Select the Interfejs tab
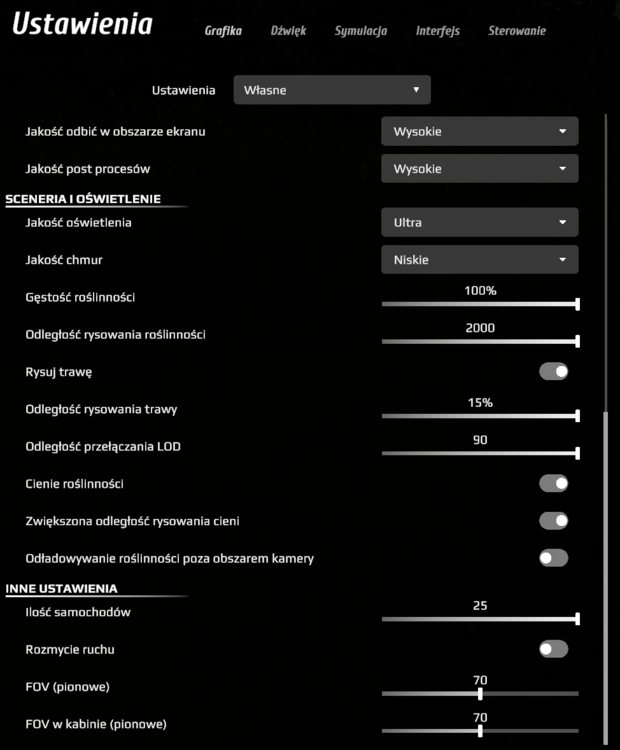Screen dimensions: 620x750 [438, 31]
